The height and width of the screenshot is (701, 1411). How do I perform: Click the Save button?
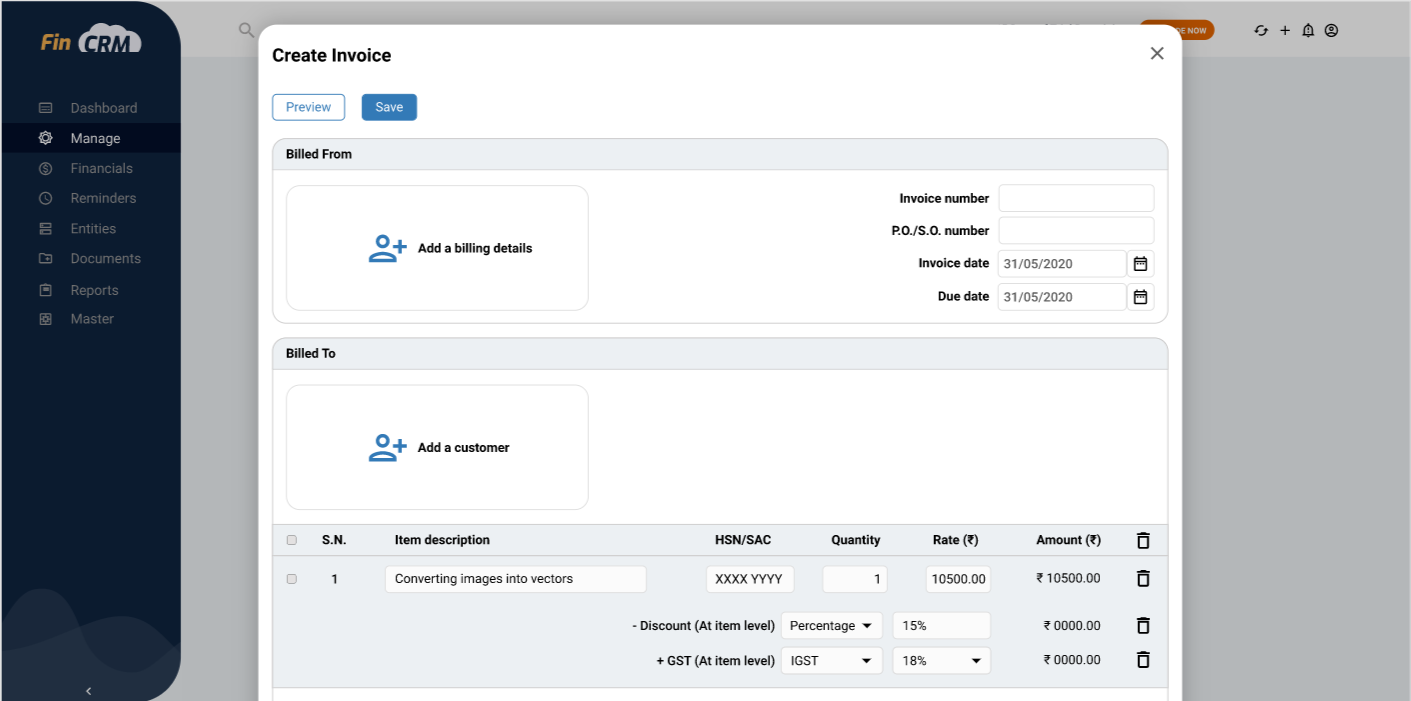click(389, 107)
